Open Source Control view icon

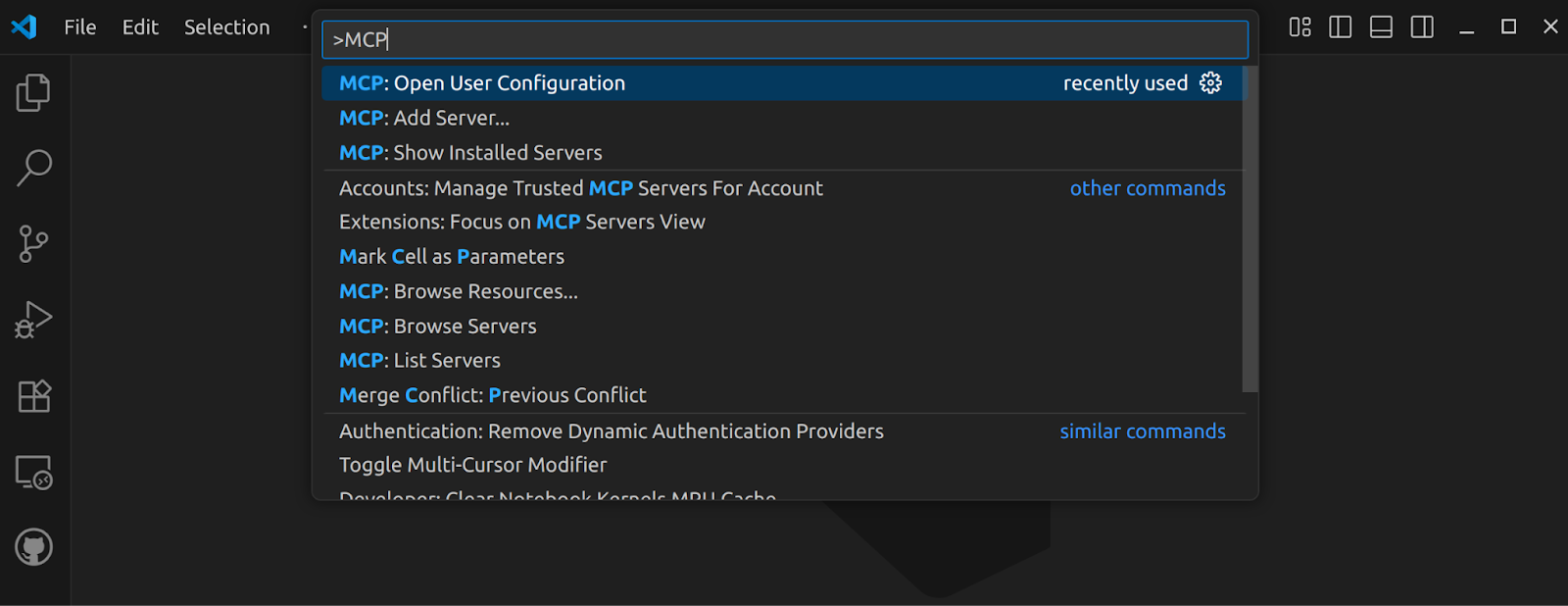[34, 244]
